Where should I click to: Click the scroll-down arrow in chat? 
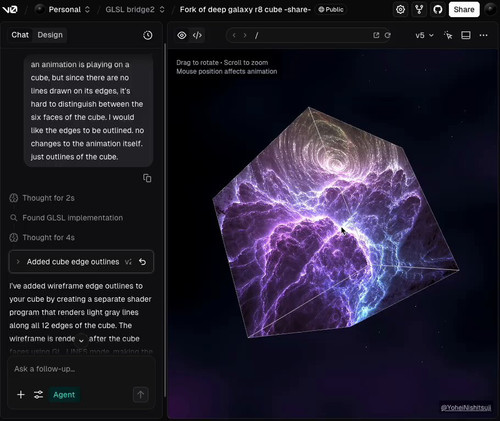81,340
